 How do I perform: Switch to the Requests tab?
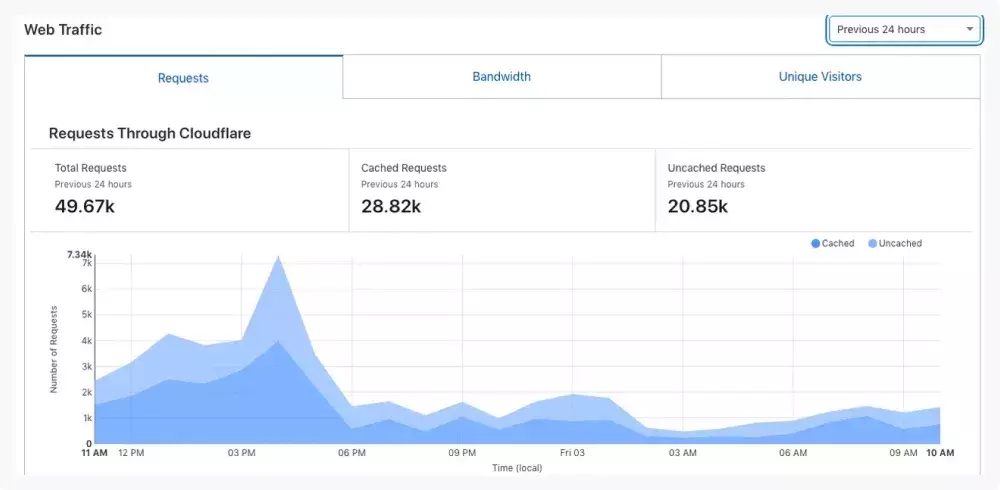(183, 78)
